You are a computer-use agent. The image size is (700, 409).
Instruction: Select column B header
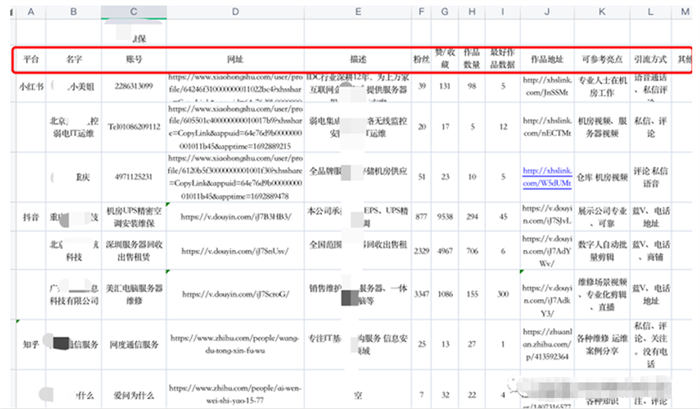(x=74, y=12)
